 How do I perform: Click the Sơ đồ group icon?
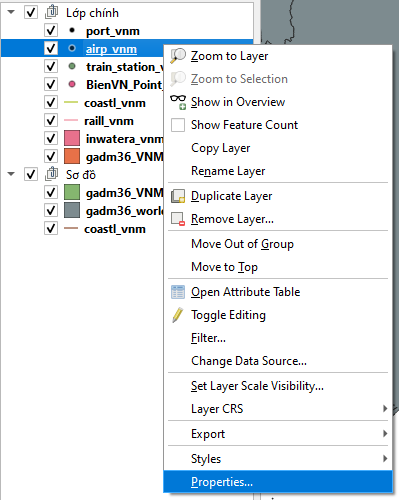[52, 174]
